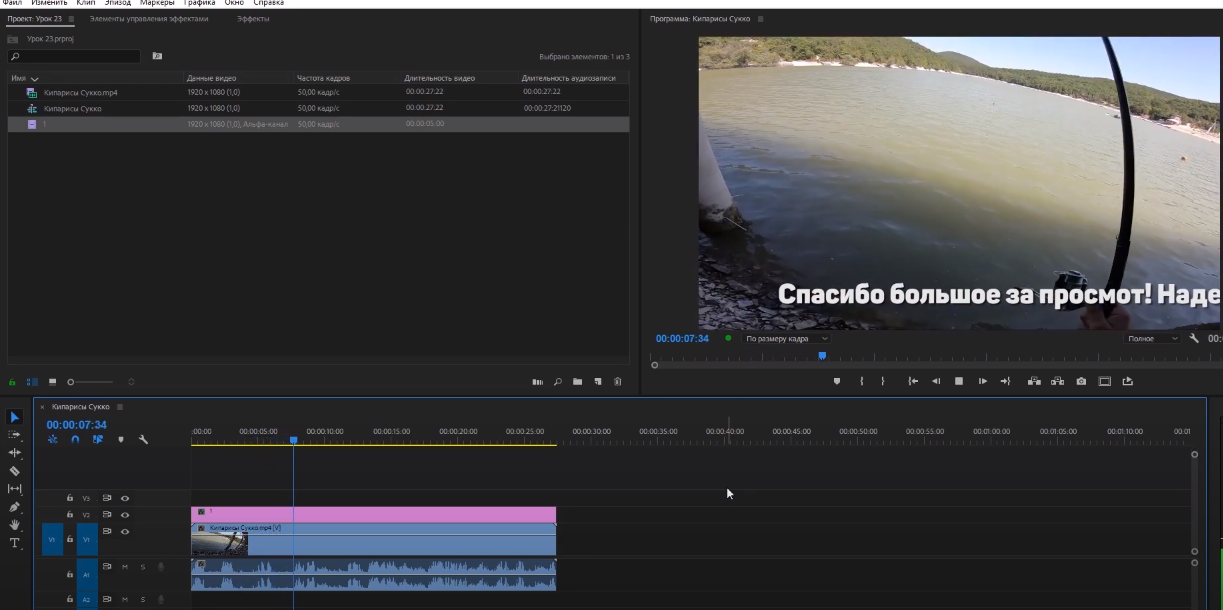
Task: Select the Pen tool in timeline toolbar
Action: point(14,505)
